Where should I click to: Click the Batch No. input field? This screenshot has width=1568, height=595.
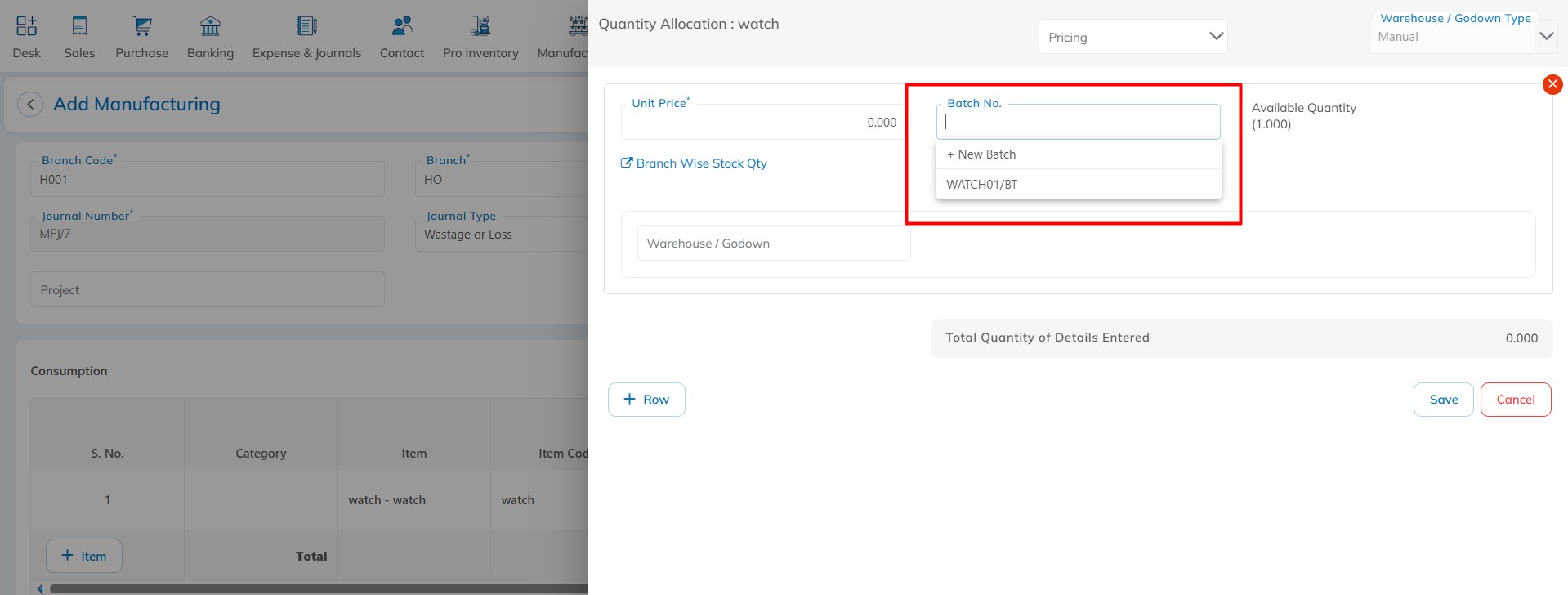pyautogui.click(x=1079, y=122)
